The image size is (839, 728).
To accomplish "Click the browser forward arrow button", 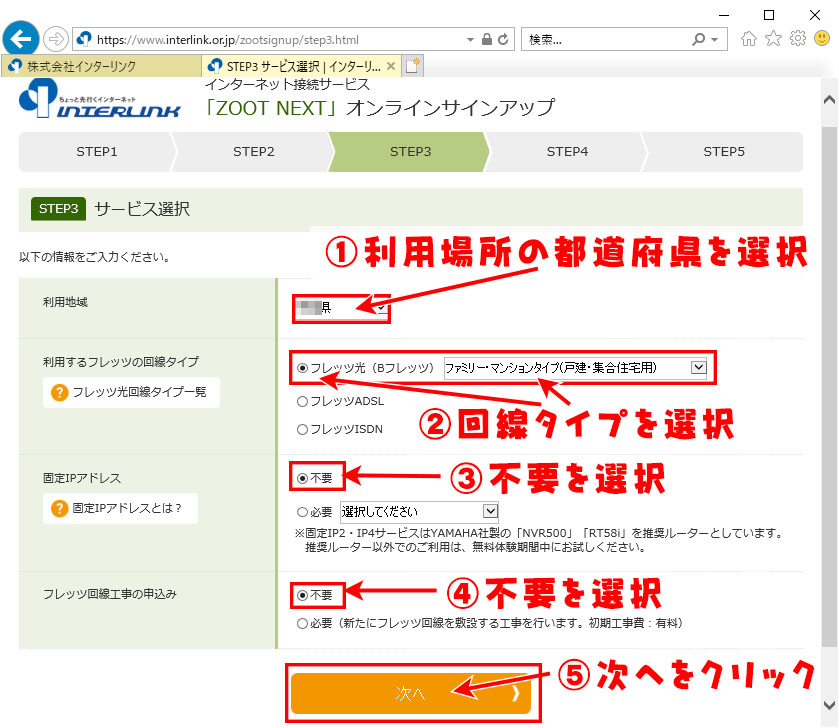I will pos(56,39).
